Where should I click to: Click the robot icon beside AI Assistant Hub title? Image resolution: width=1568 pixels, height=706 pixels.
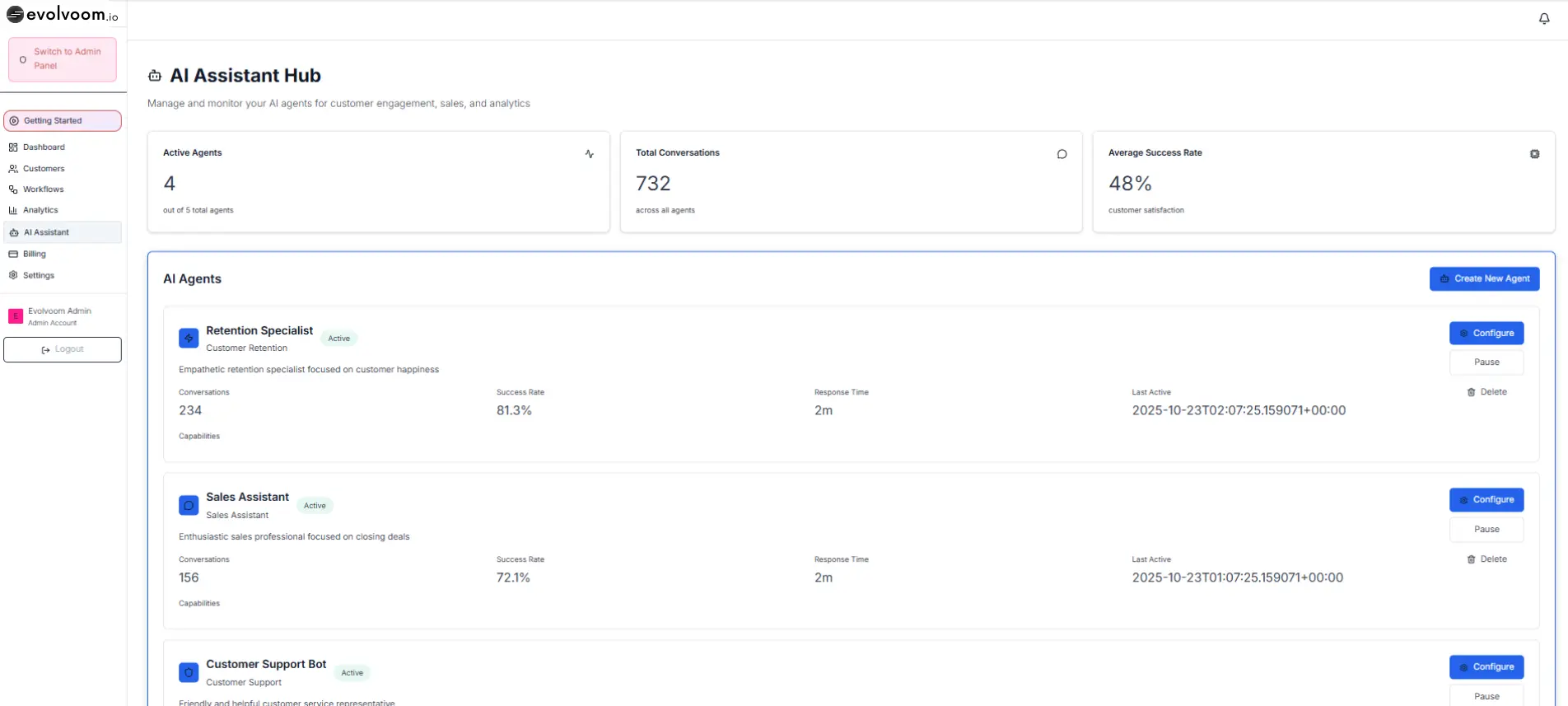[x=155, y=76]
